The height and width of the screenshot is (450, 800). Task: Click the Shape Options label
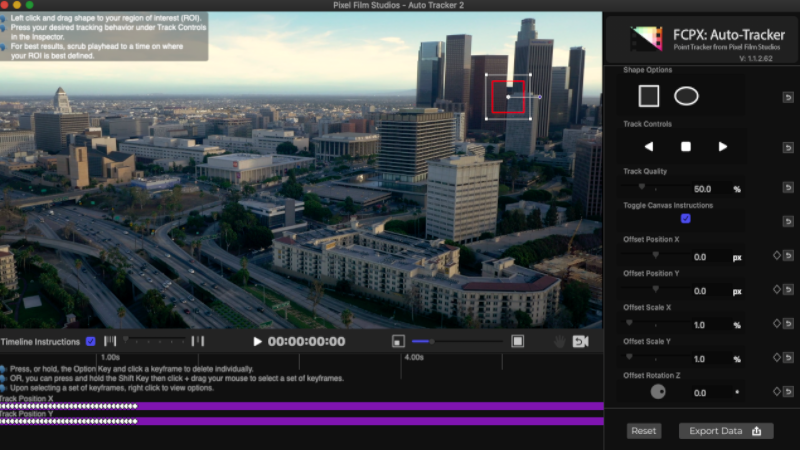click(647, 70)
